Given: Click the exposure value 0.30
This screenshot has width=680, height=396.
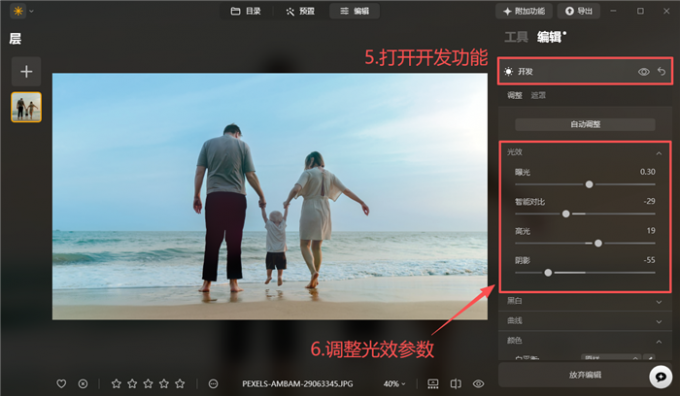Looking at the screenshot, I should 647,172.
